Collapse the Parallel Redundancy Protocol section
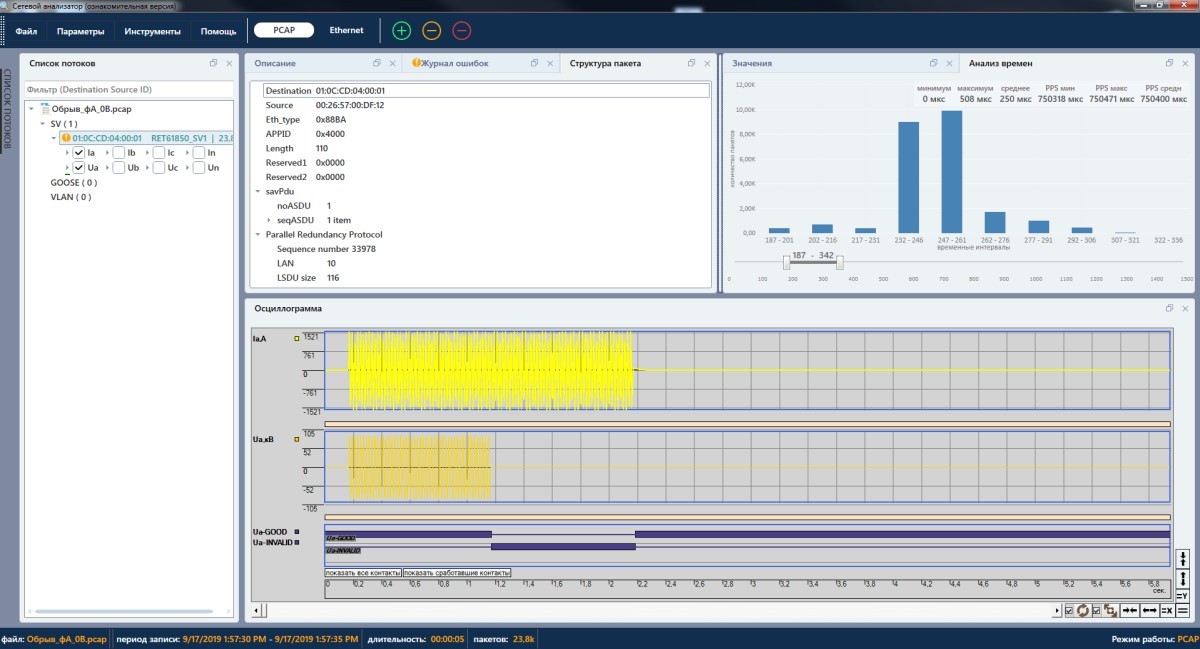Image resolution: width=1200 pixels, height=649 pixels. pyautogui.click(x=258, y=235)
